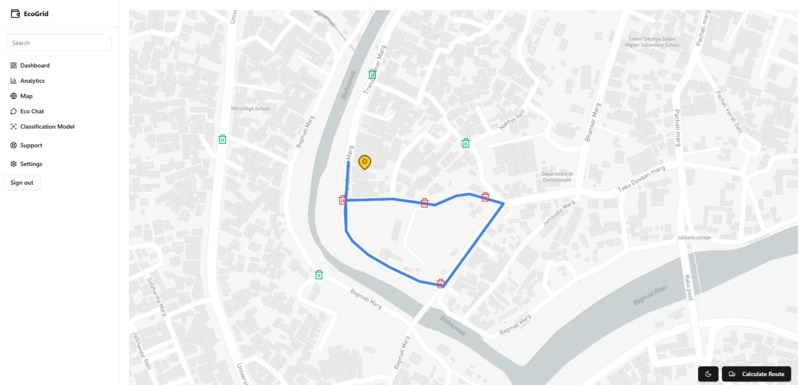Select the green bin beside Bagmati Marg
This screenshot has width=806, height=385.
tap(319, 274)
